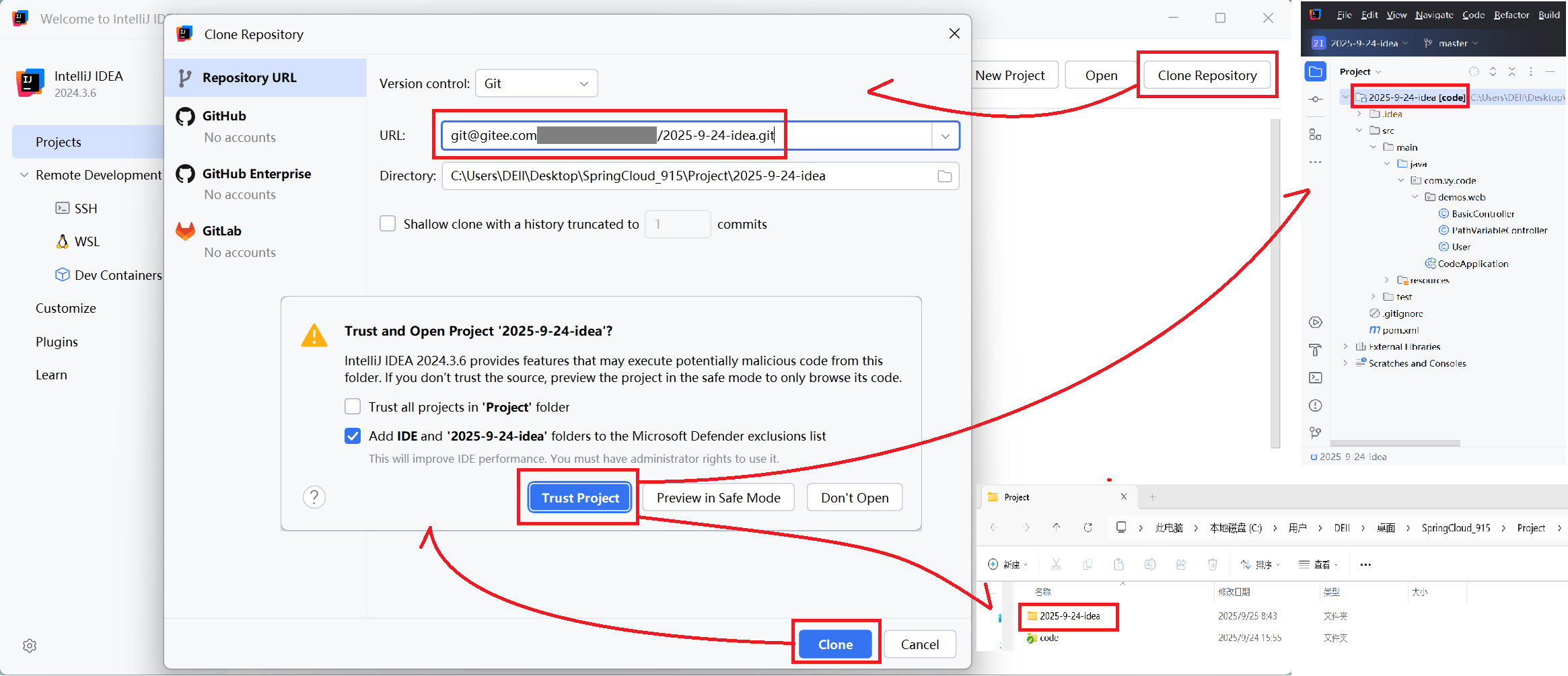The height and width of the screenshot is (676, 1568).
Task: Uncheck Microsoft Defender exclusions list checkbox
Action: pyautogui.click(x=353, y=436)
